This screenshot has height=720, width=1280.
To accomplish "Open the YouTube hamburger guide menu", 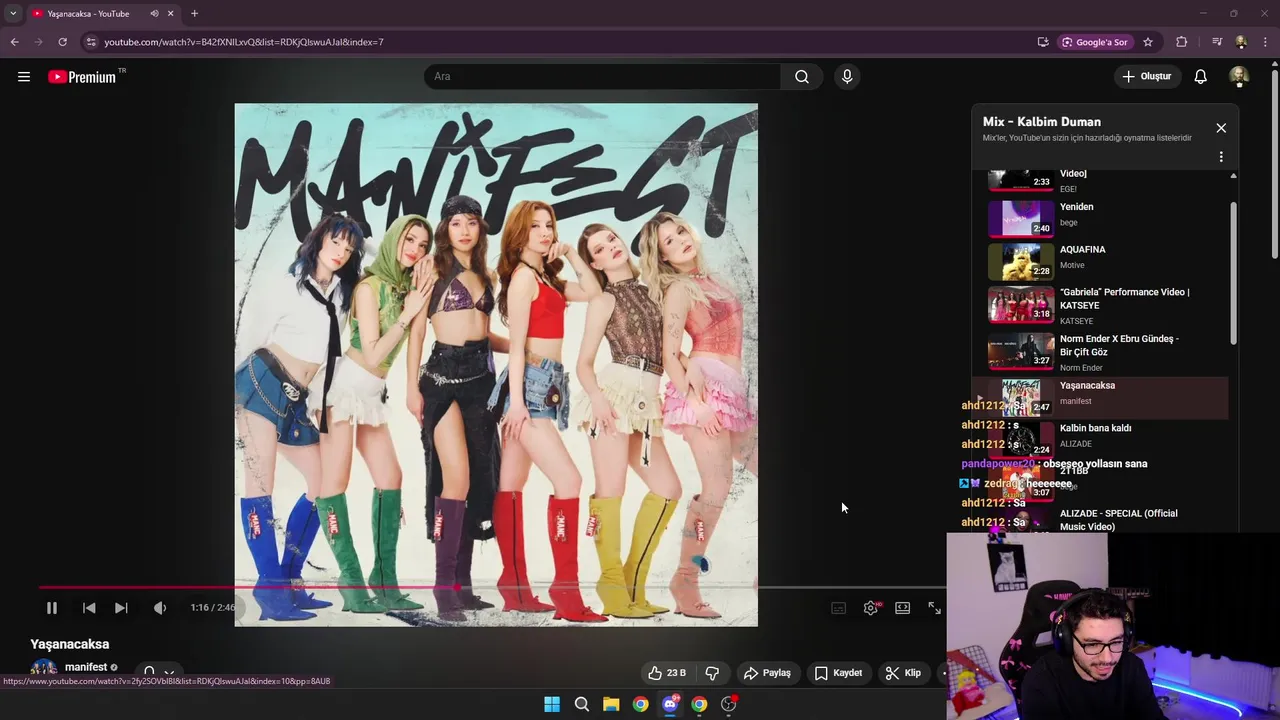I will pos(24,76).
